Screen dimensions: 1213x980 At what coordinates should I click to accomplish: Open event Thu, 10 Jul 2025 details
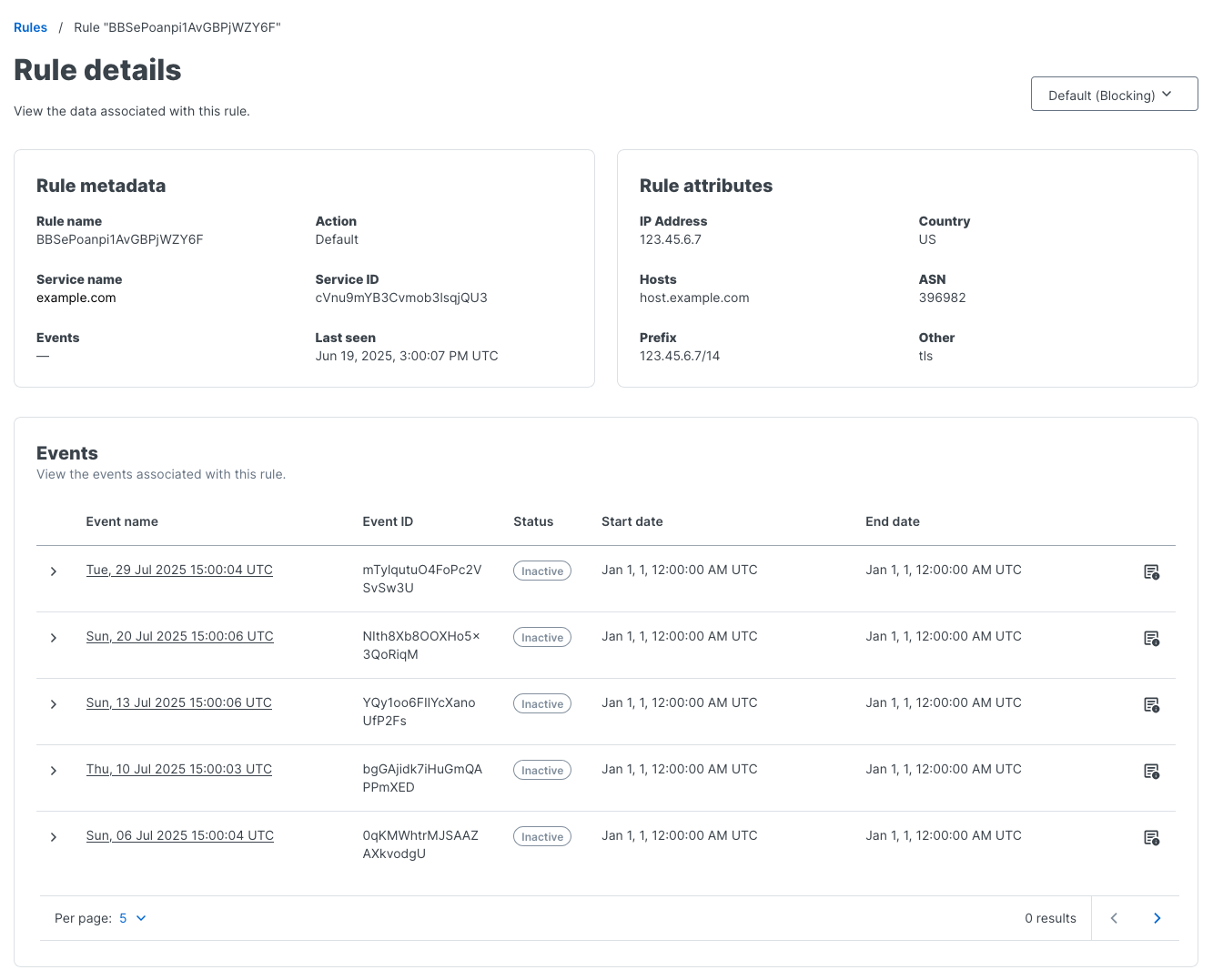point(178,769)
